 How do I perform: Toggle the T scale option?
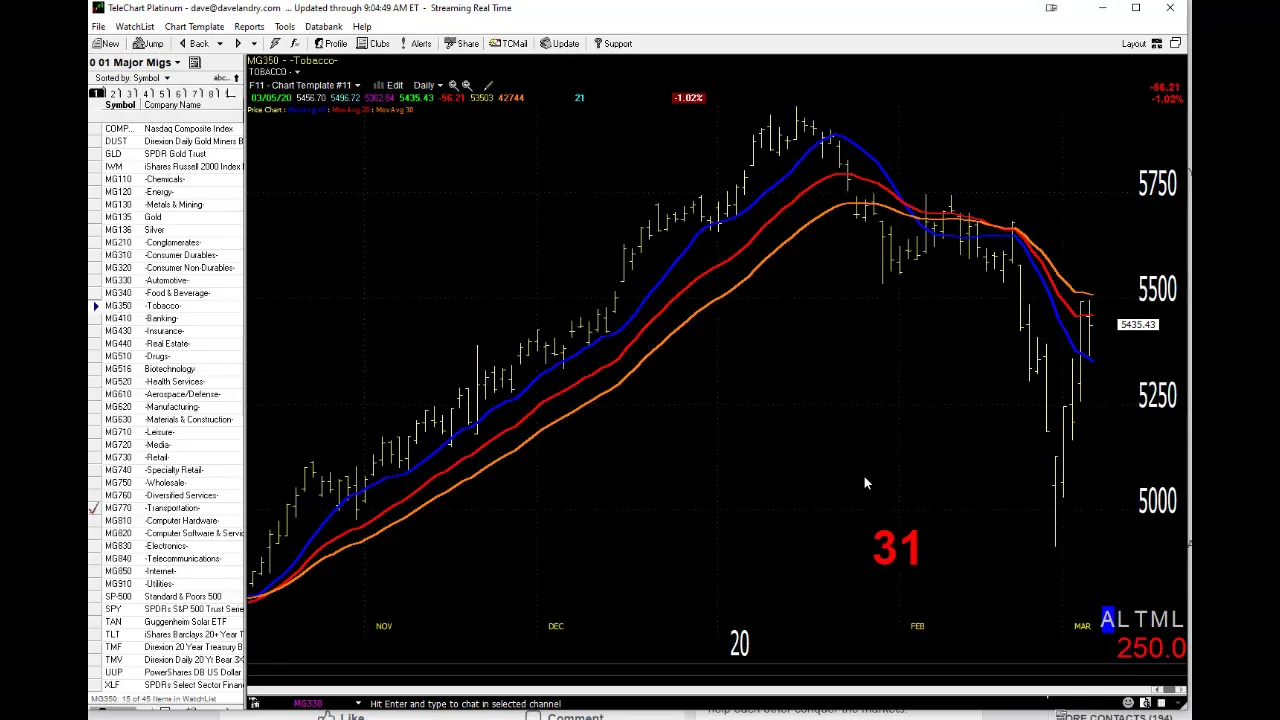coord(1142,620)
